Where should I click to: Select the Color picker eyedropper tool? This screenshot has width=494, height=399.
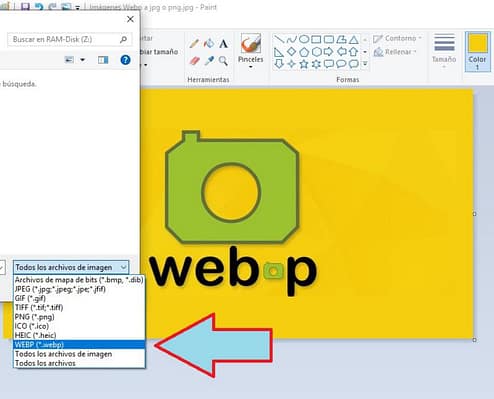[x=209, y=61]
